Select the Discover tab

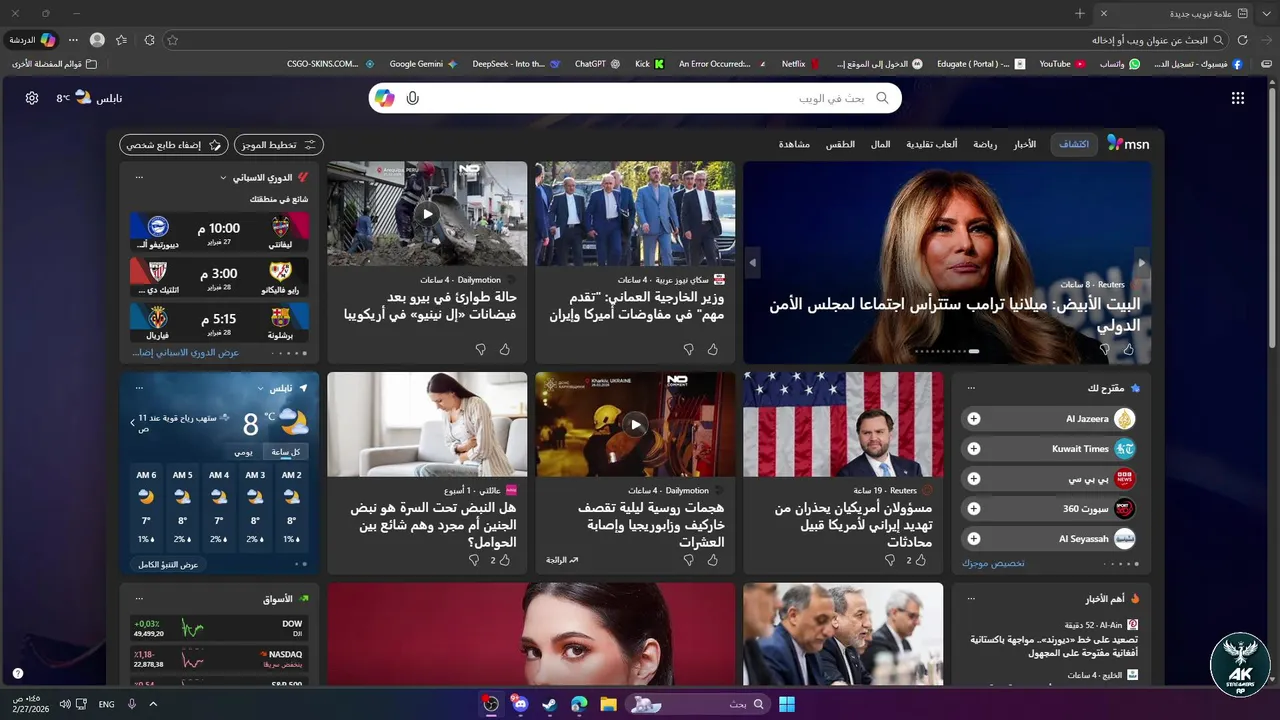tap(1074, 145)
